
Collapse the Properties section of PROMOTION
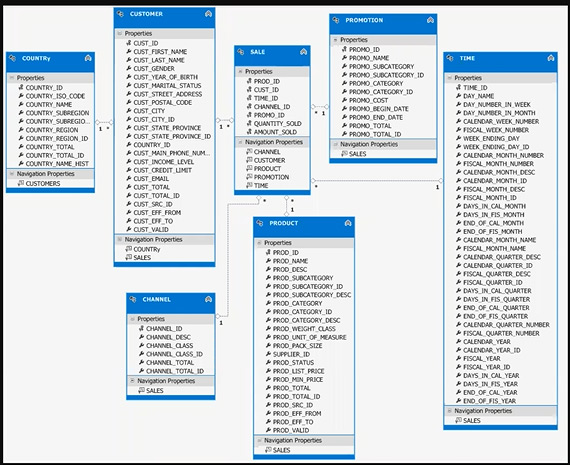[x=335, y=40]
